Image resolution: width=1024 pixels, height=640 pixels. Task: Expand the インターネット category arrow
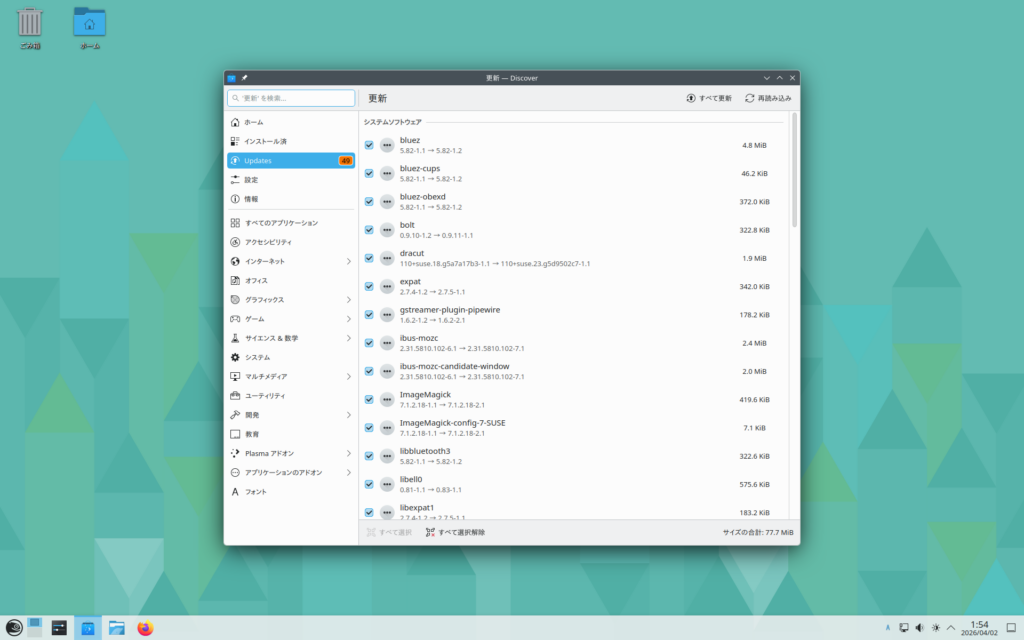coord(348,261)
